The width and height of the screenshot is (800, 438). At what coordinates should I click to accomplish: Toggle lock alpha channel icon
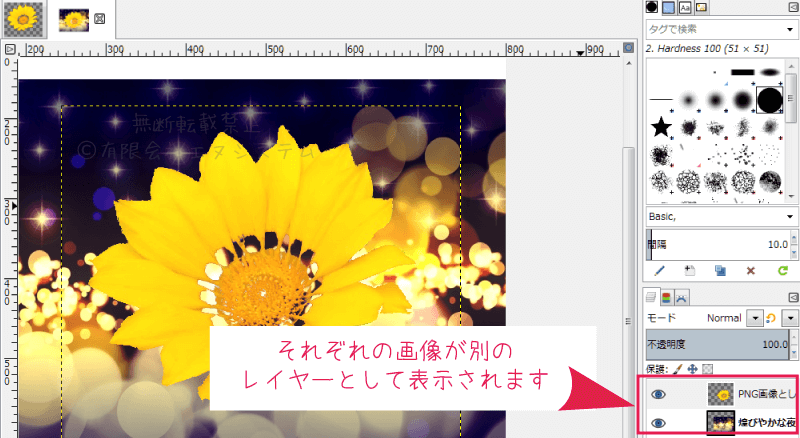click(x=708, y=369)
